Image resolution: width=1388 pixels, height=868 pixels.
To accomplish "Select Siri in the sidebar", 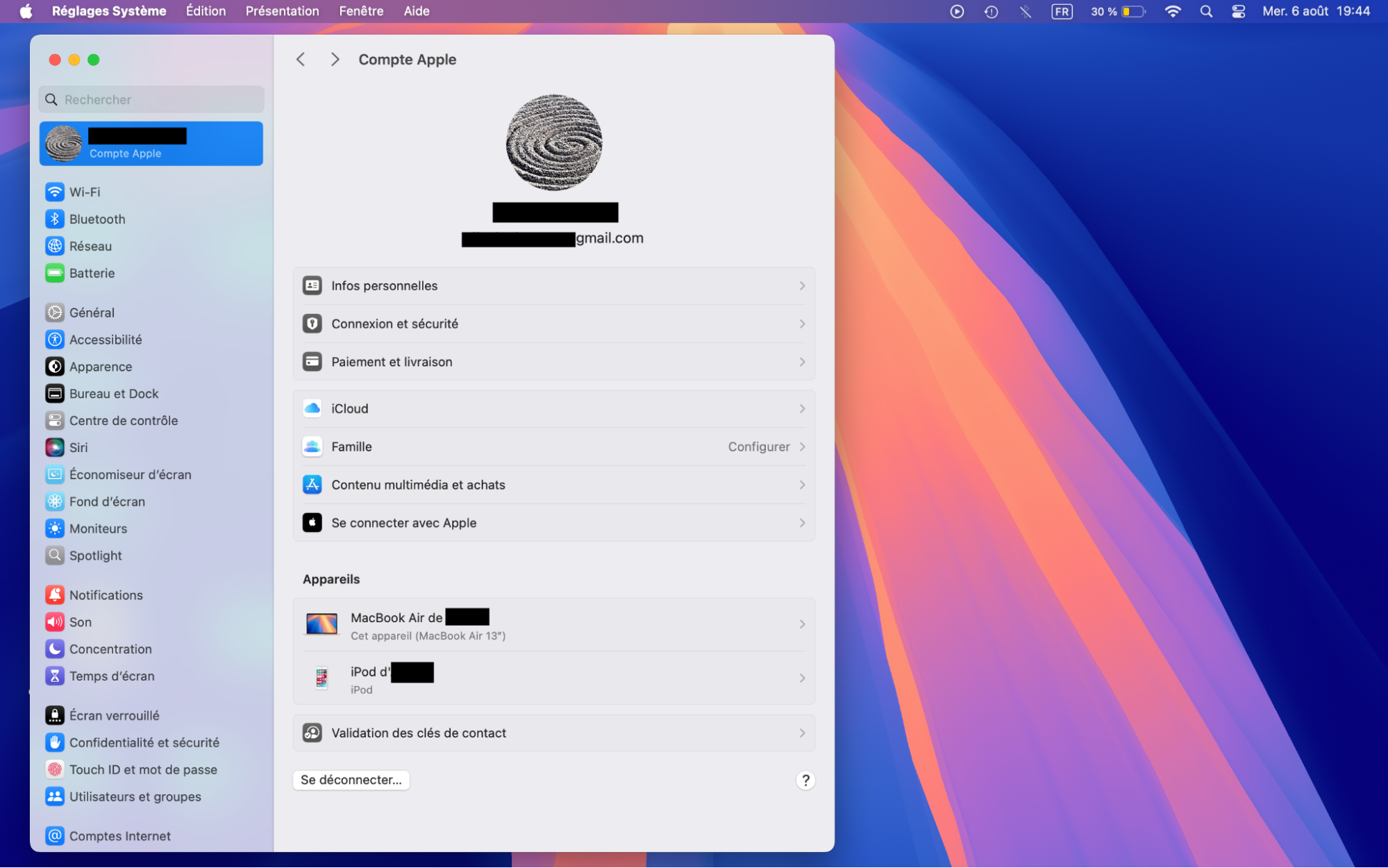I will [x=78, y=447].
